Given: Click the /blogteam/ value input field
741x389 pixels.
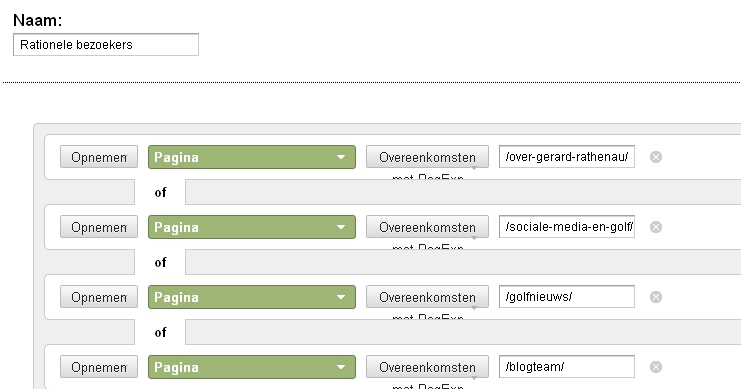Looking at the screenshot, I should (x=567, y=366).
